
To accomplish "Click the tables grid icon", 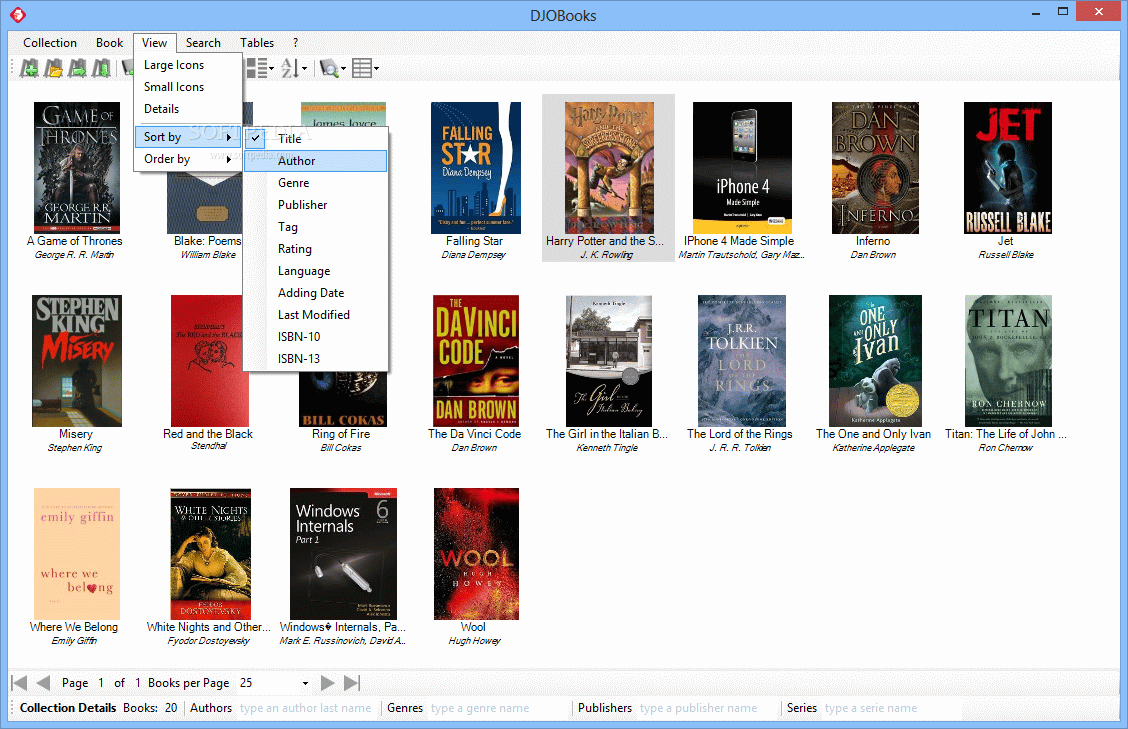I will click(362, 68).
